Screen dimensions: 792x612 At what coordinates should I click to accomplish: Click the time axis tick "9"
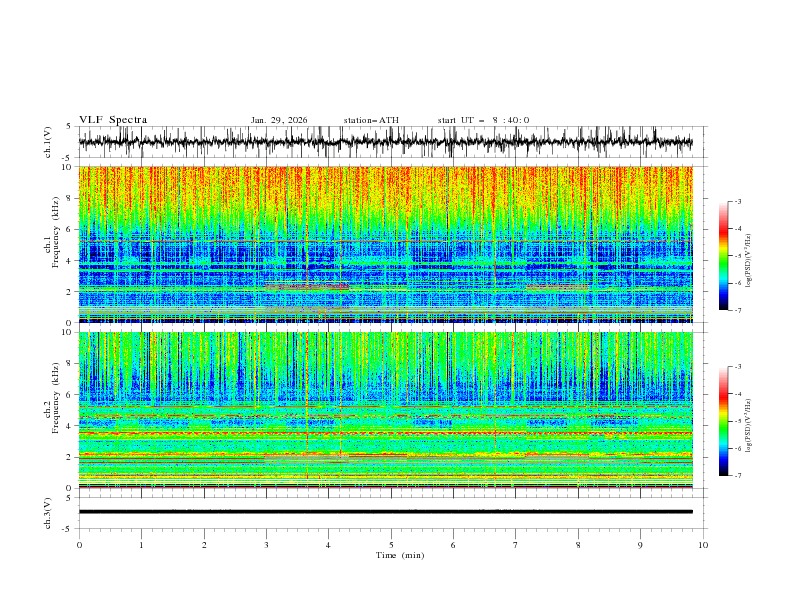point(640,545)
